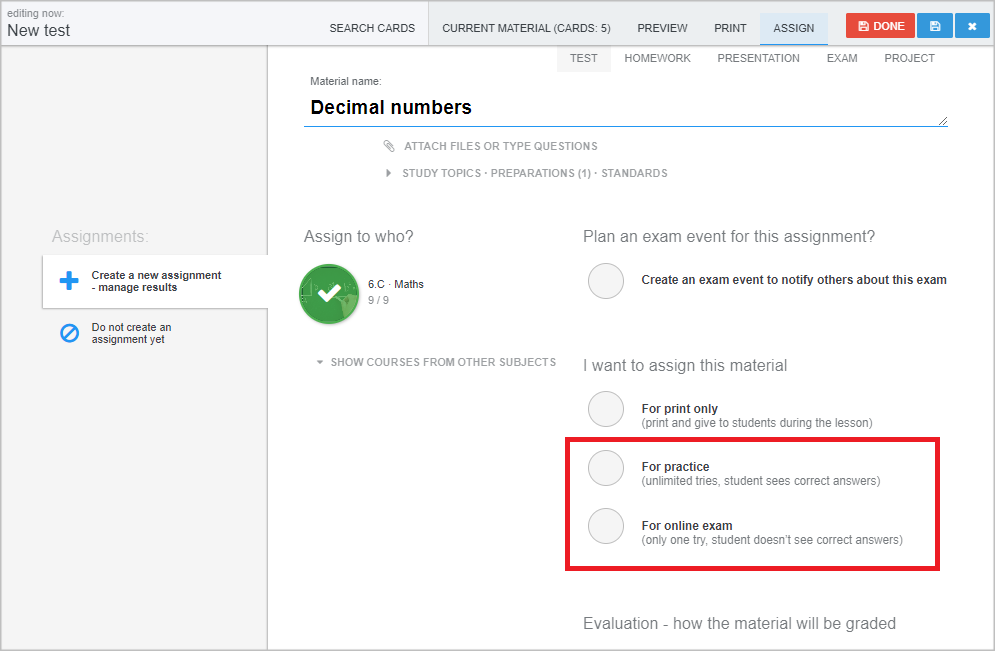Switch to the PRINT tab
The image size is (995, 651).
[x=730, y=28]
